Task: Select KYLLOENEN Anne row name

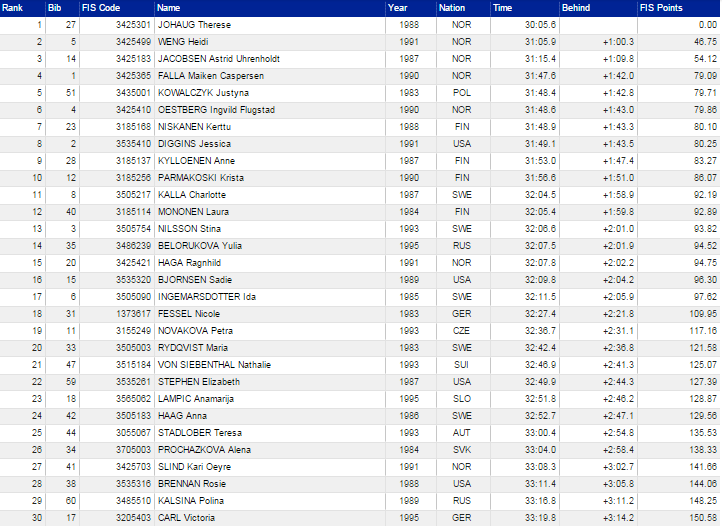Action: 196,161
